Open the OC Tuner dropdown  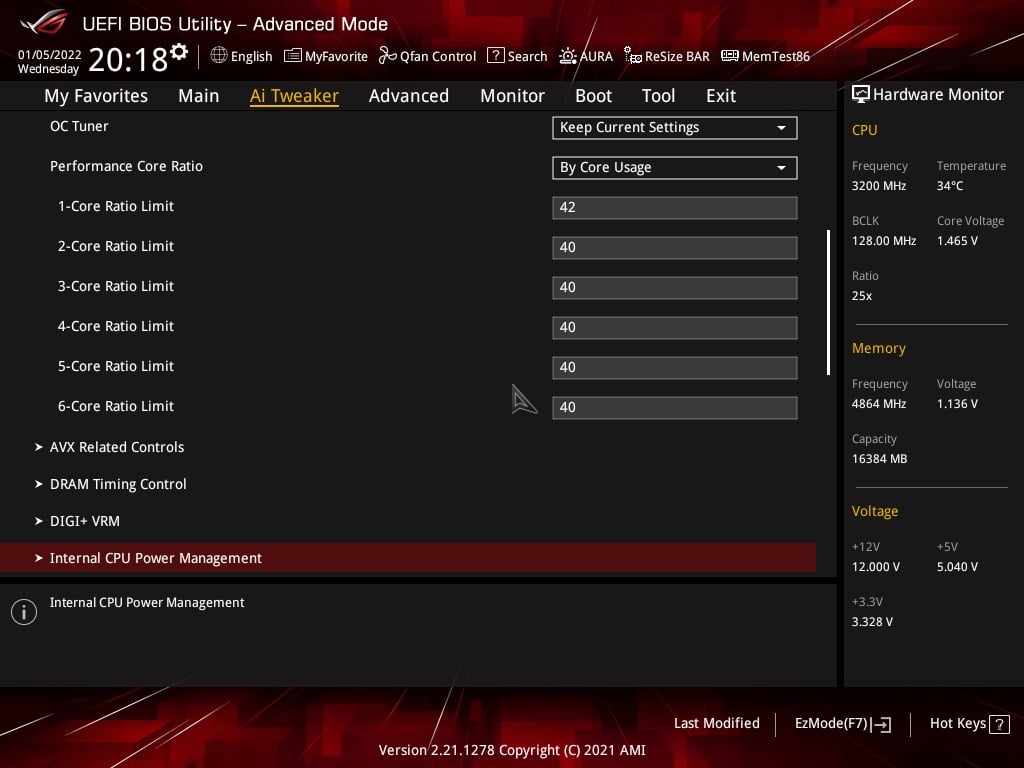(x=674, y=128)
